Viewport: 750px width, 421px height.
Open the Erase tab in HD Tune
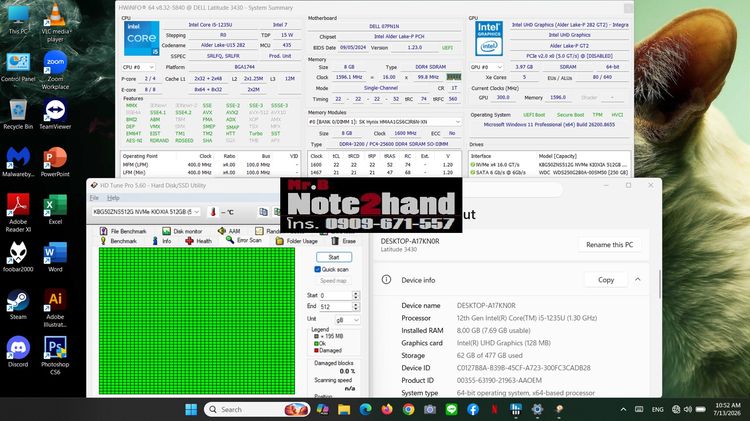pyautogui.click(x=343, y=241)
